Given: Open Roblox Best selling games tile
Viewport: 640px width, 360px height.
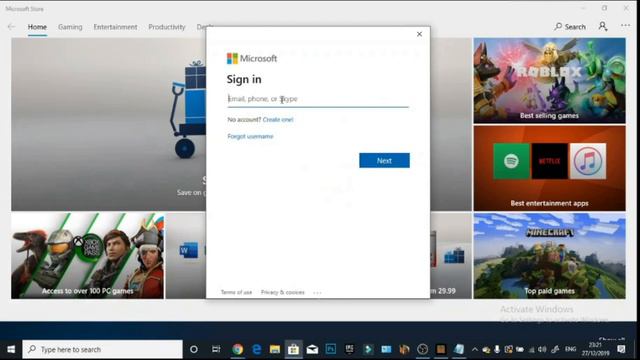Looking at the screenshot, I should (x=549, y=81).
